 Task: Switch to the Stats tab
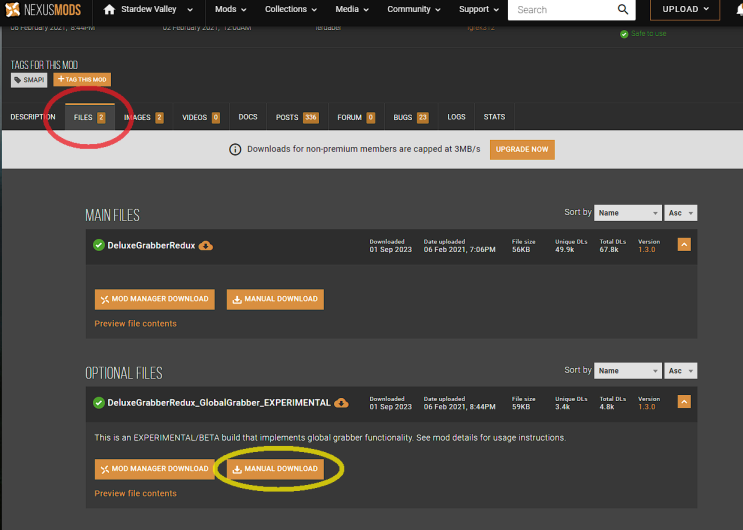[494, 117]
